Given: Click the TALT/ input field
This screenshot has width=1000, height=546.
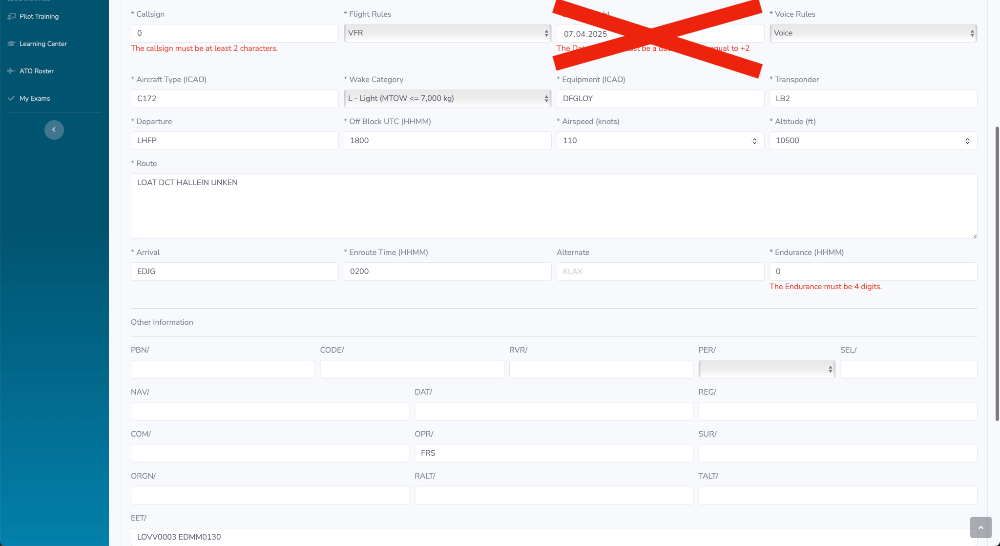Looking at the screenshot, I should (x=838, y=496).
